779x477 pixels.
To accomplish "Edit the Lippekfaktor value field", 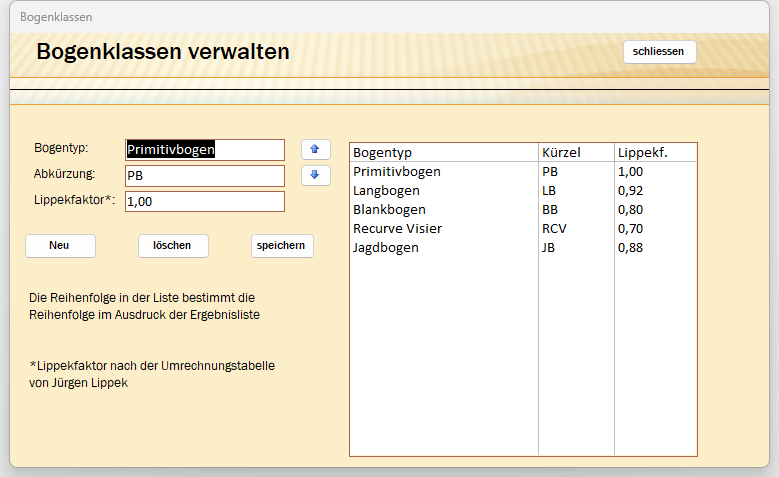I will (205, 202).
